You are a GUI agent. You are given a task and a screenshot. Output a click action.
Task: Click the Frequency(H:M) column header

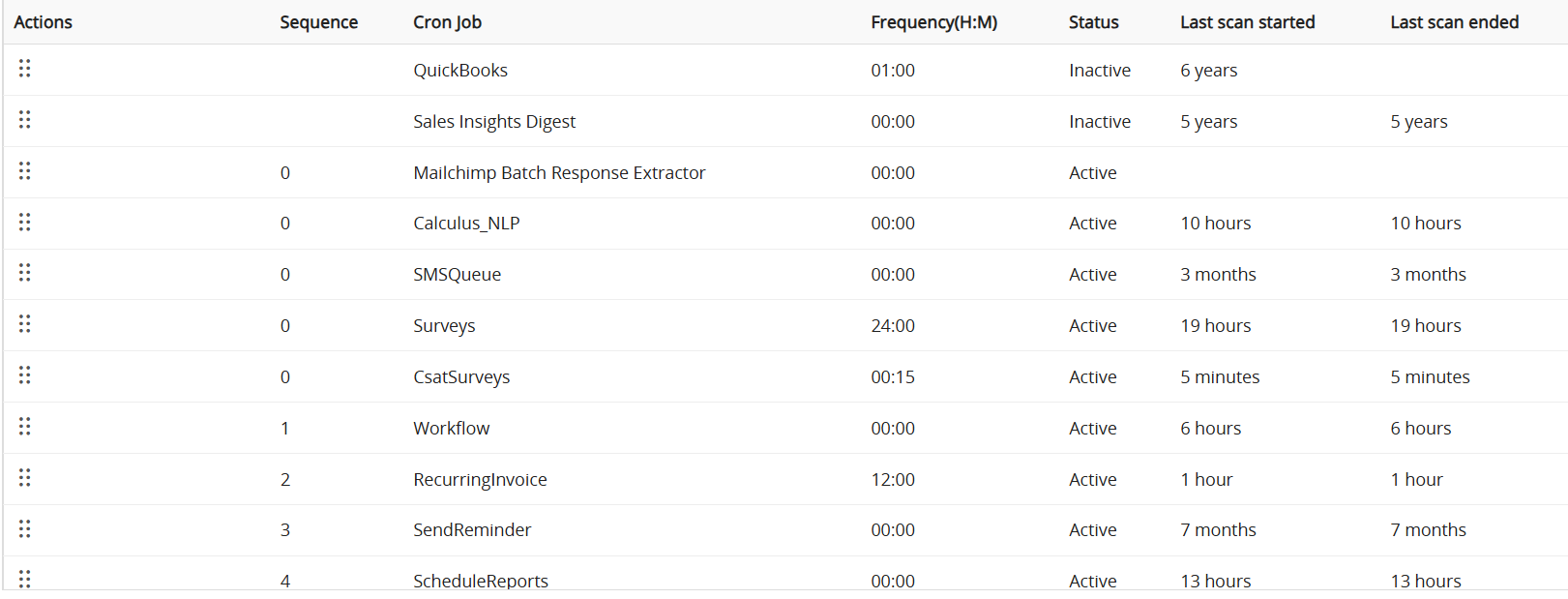[933, 22]
